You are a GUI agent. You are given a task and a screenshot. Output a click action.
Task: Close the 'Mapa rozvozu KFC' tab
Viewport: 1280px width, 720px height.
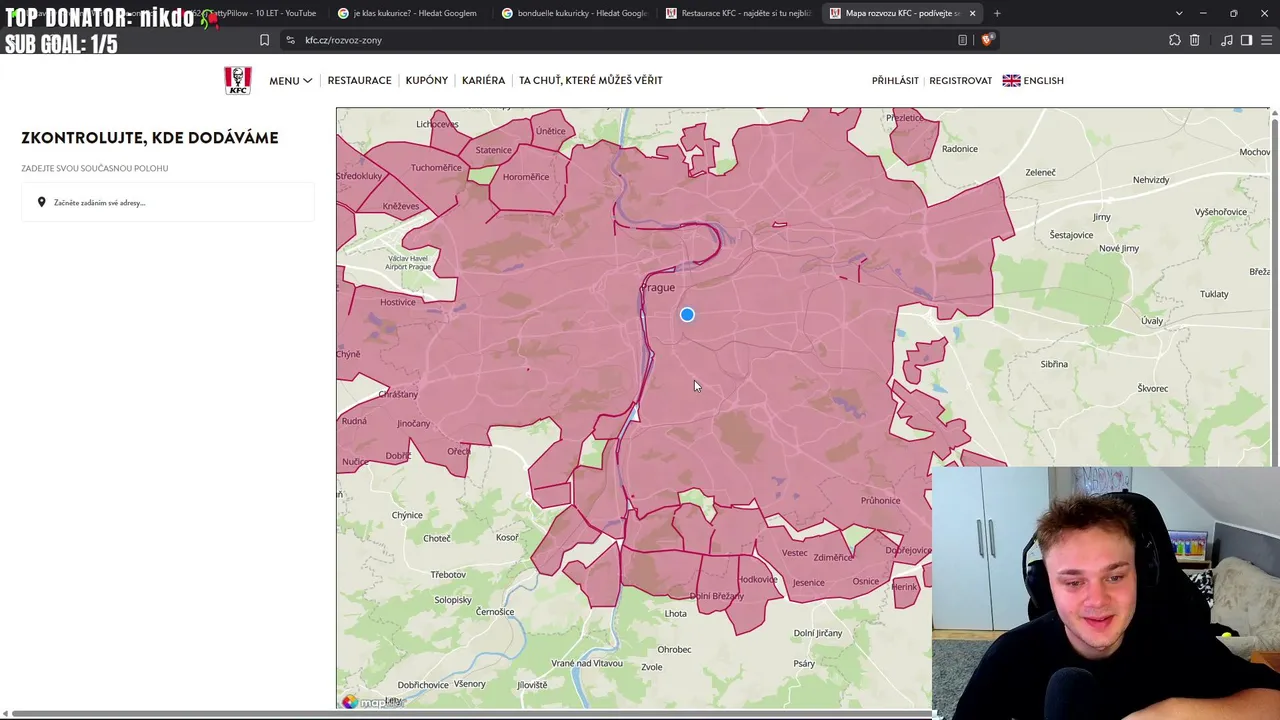point(972,13)
